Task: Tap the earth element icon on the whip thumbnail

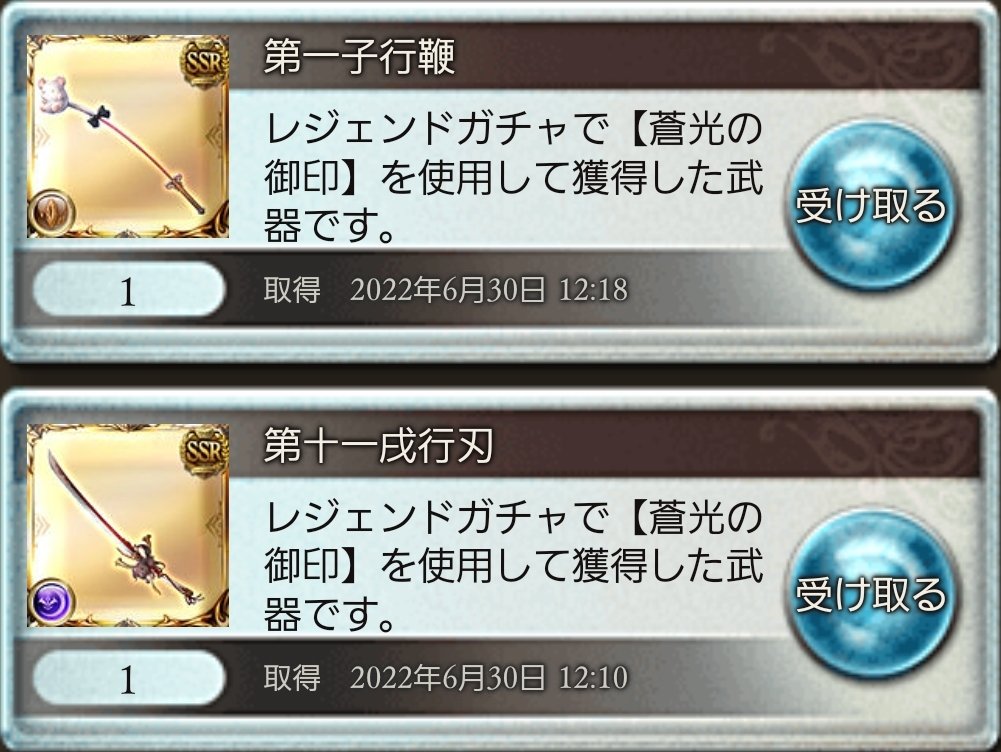Action: coord(52,213)
